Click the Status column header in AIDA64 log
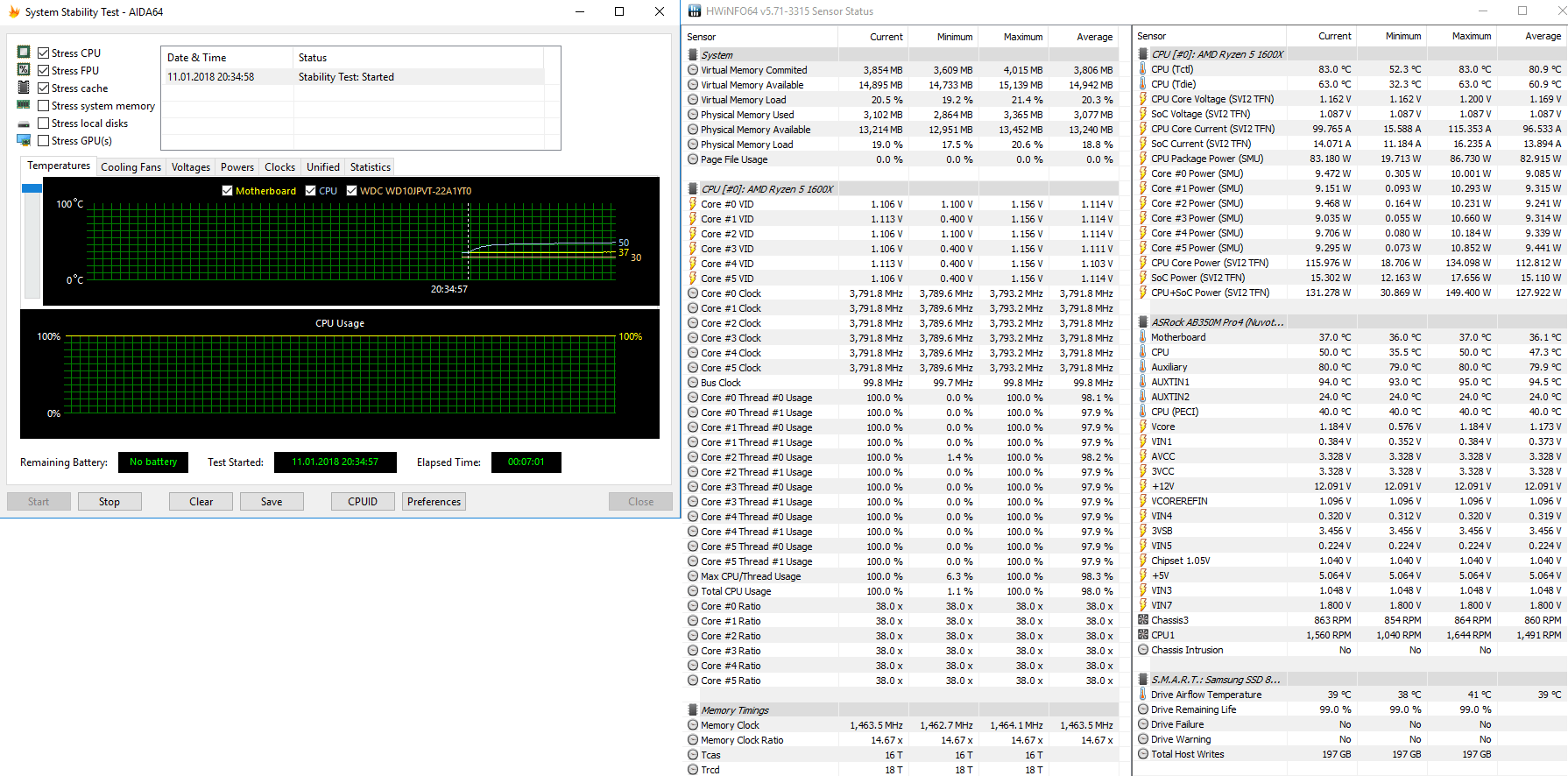This screenshot has width=1568, height=776. point(419,58)
